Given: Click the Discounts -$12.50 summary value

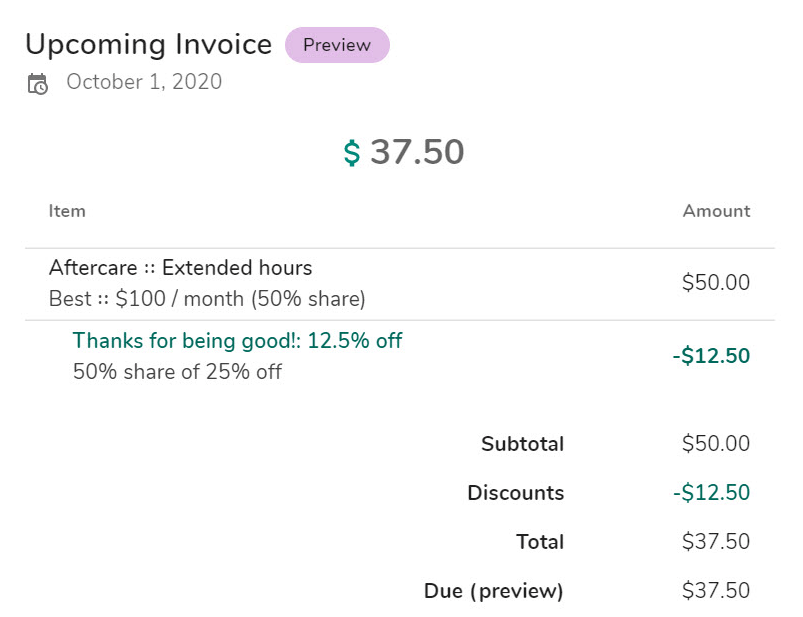Looking at the screenshot, I should coord(711,493).
